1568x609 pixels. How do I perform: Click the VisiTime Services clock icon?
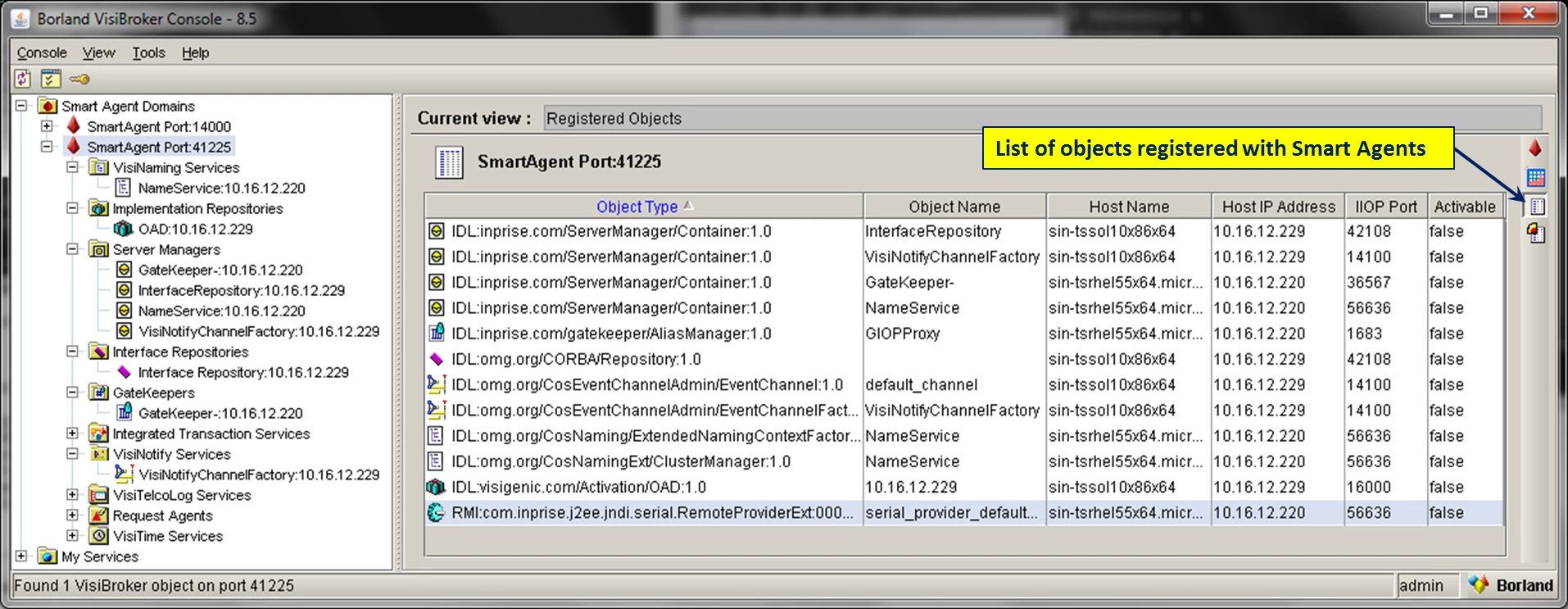click(x=99, y=536)
